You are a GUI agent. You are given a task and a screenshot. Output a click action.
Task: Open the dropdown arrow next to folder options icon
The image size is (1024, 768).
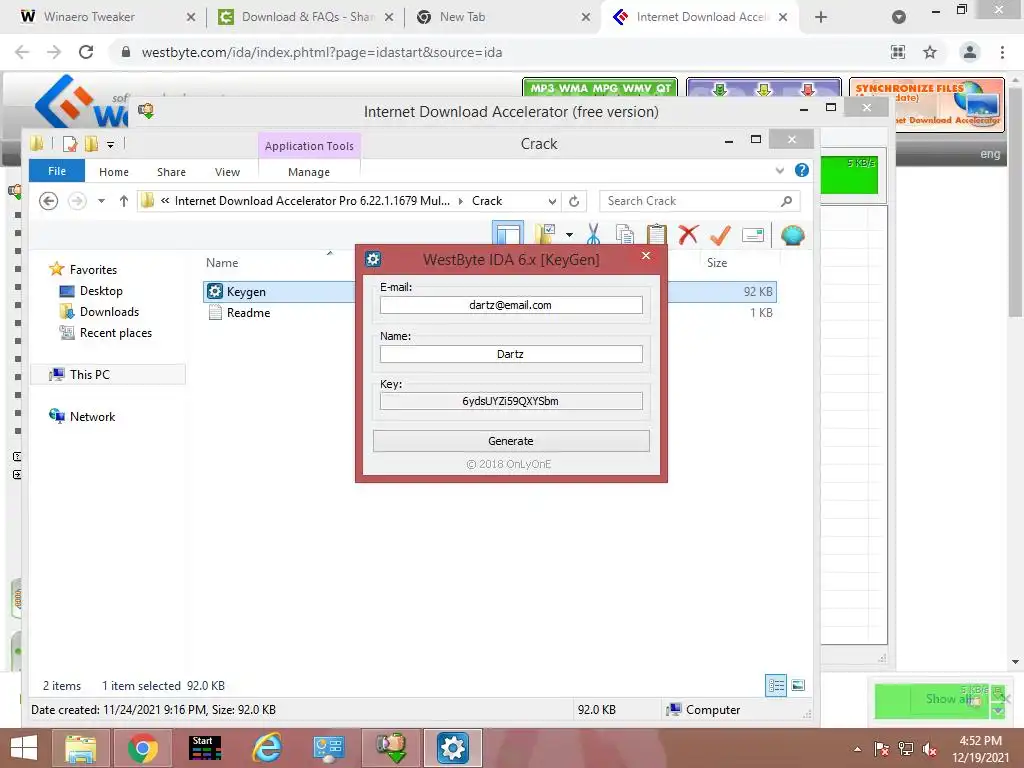tap(569, 234)
